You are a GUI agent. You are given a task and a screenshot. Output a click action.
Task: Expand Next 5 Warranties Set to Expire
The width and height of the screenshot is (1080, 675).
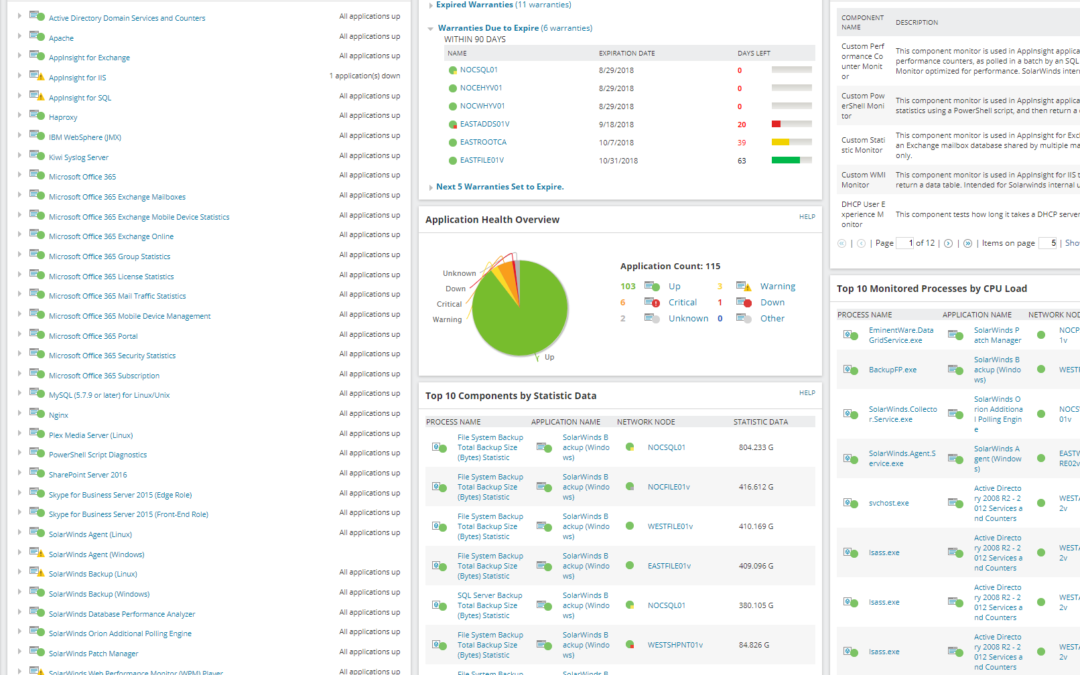coord(430,187)
